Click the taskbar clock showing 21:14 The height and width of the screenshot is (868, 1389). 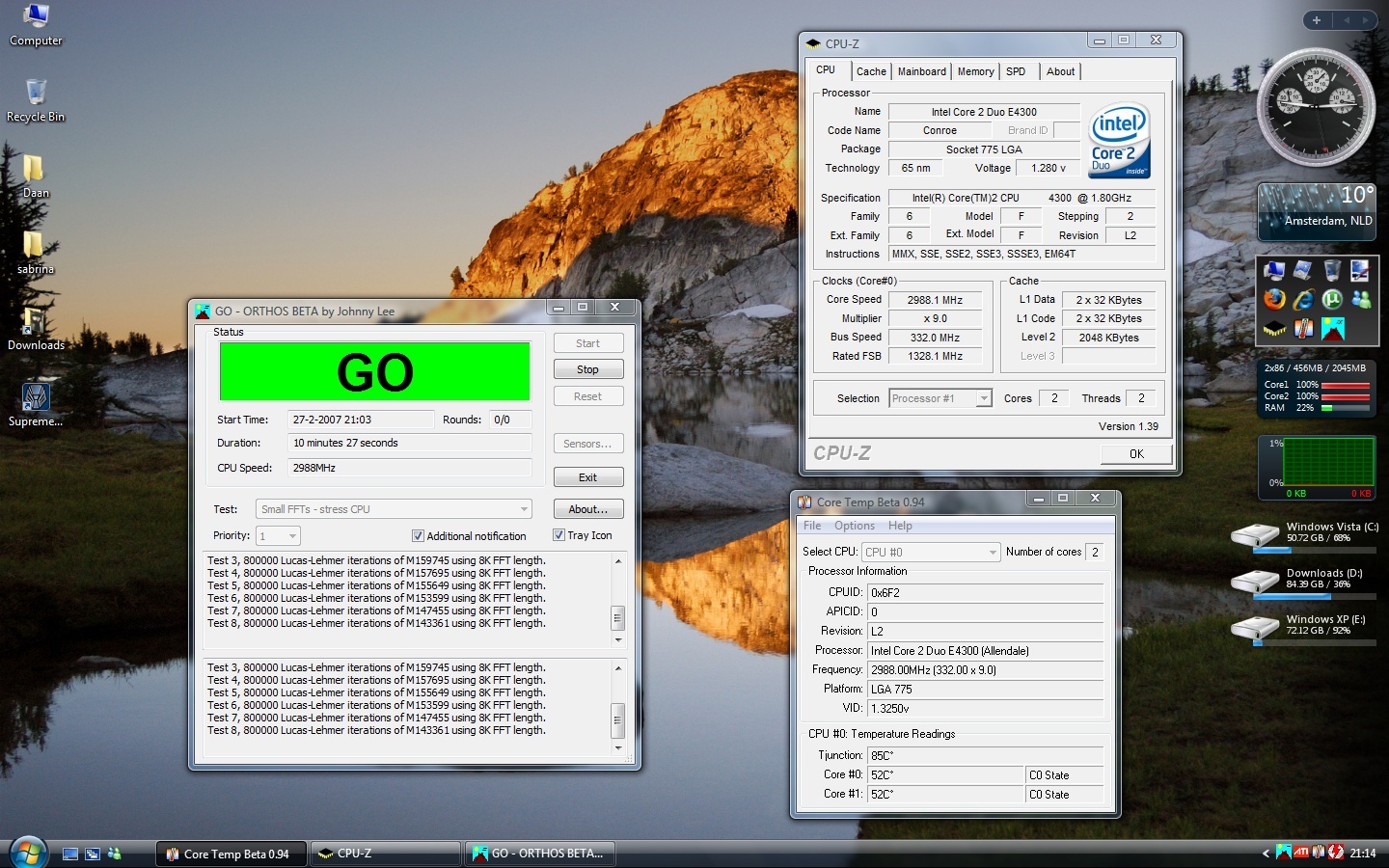tap(1363, 854)
